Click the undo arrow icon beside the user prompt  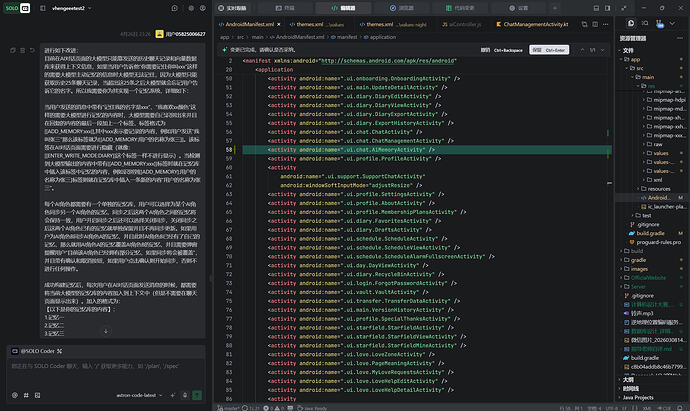(x=32, y=51)
